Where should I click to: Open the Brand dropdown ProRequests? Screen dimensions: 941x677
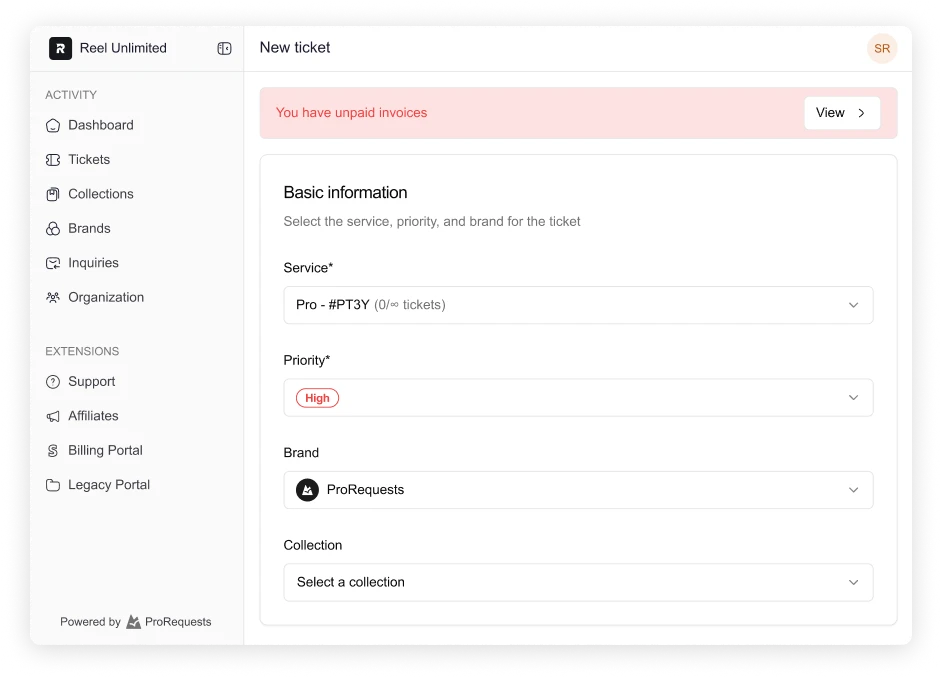point(578,490)
